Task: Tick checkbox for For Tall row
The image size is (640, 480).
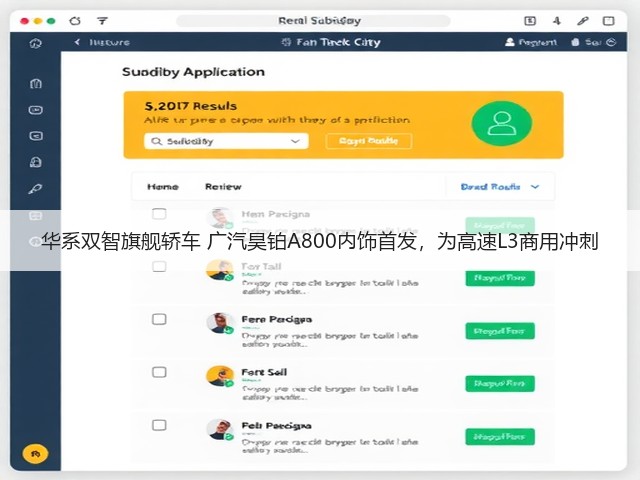Action: pyautogui.click(x=159, y=267)
